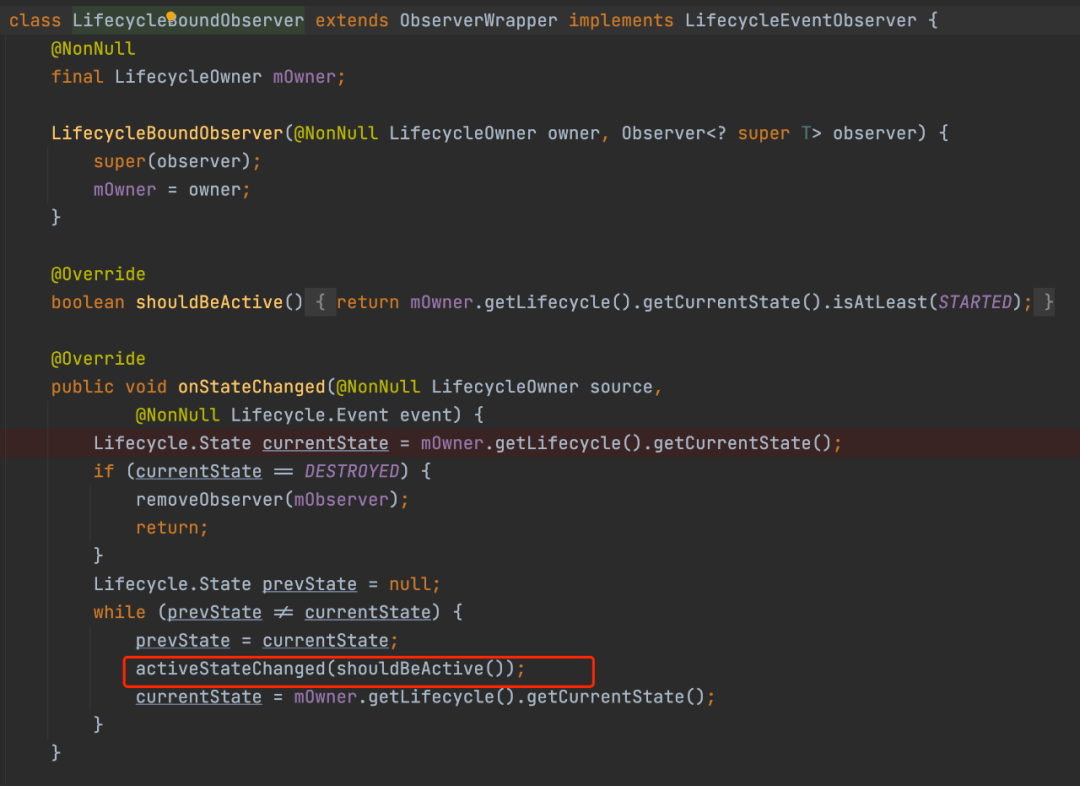
Task: Click the isAtLeast method call
Action: 880,302
